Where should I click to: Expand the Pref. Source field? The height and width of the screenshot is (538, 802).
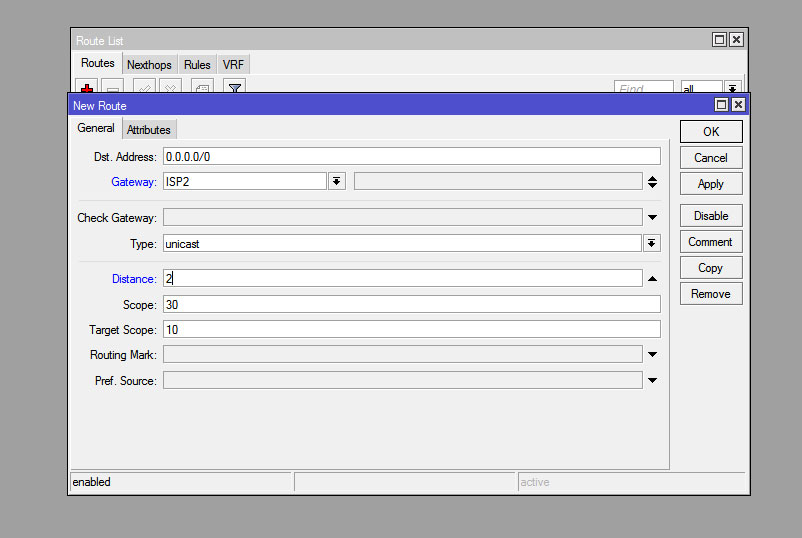pyautogui.click(x=652, y=380)
